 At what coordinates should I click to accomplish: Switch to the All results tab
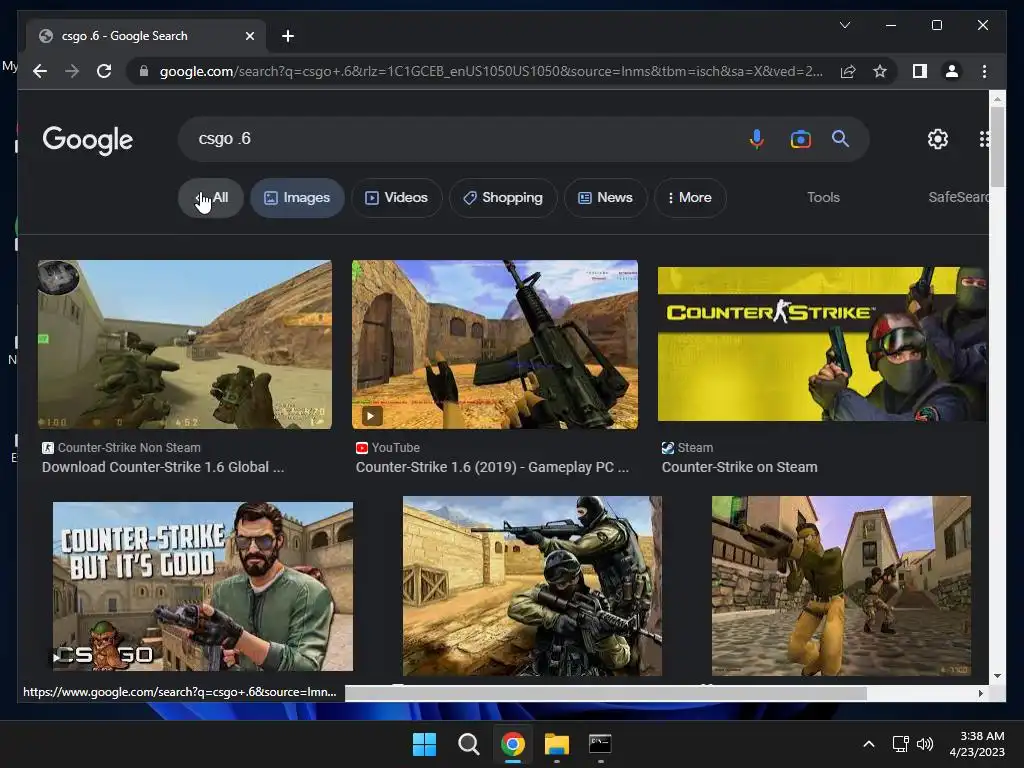[211, 197]
